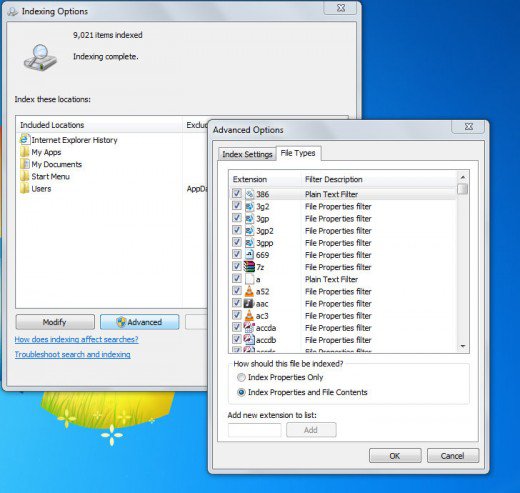
Task: Click the file types scrollbar thumb
Action: (463, 189)
